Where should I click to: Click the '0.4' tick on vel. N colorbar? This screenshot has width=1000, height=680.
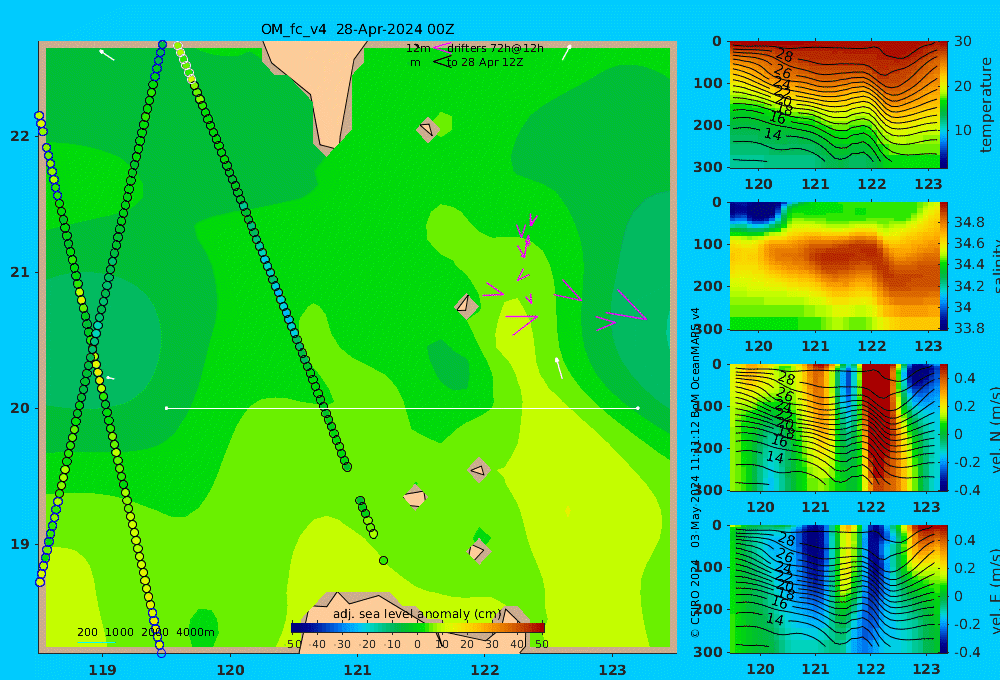[965, 378]
